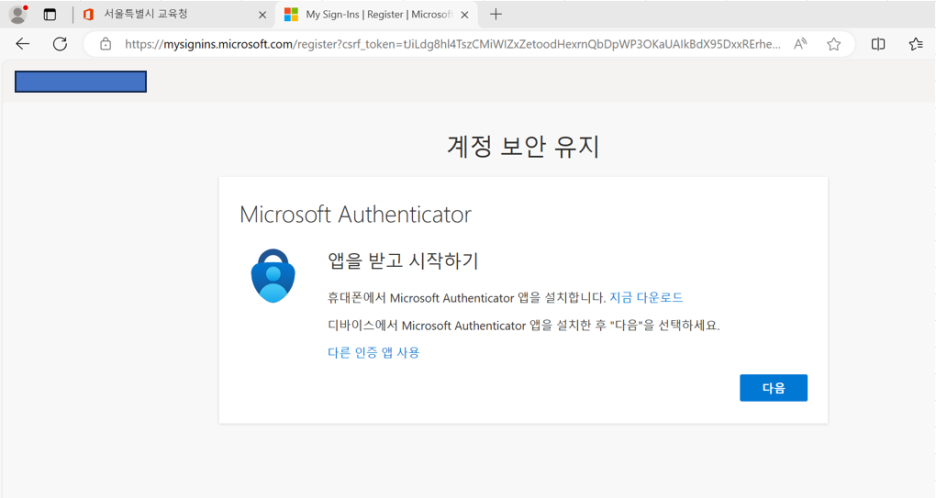Select the My Sign-Ins Register tab
936x498 pixels.
click(376, 14)
